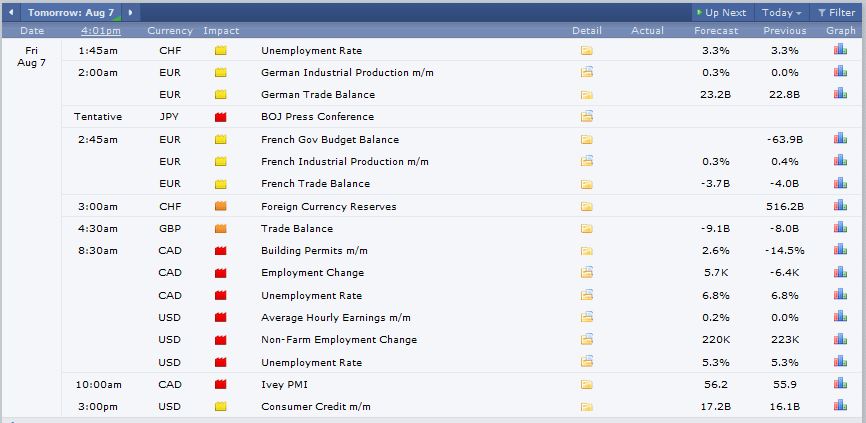This screenshot has height=423, width=866.
Task: Open detail folder for Consumer Credit m/m
Action: pos(586,407)
